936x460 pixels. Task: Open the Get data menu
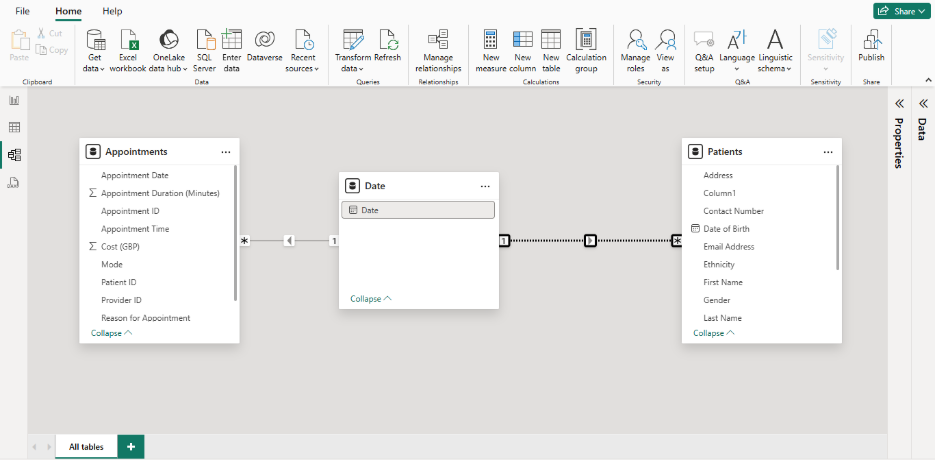(96, 51)
